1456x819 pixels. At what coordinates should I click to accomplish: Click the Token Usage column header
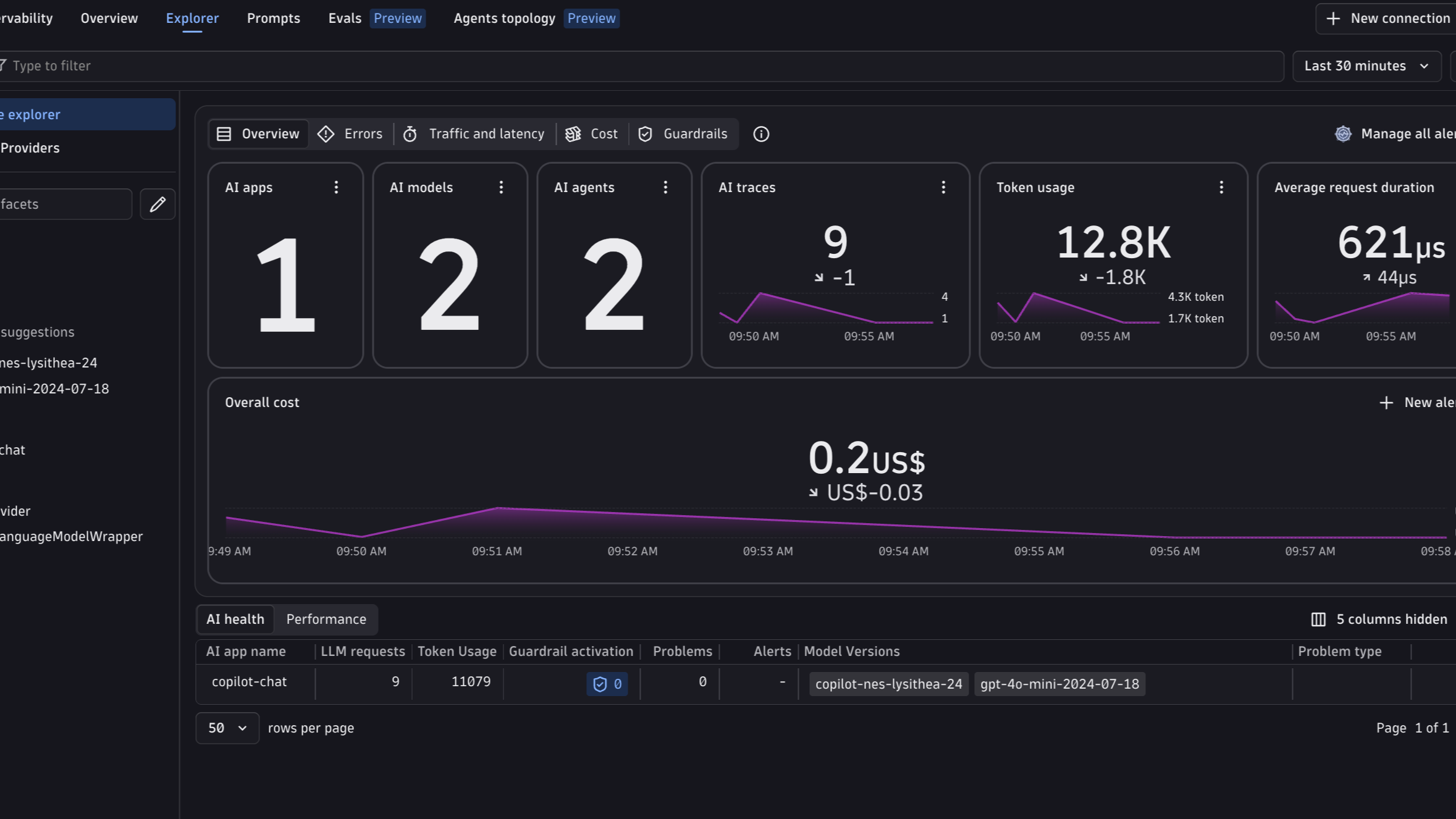[x=457, y=652]
